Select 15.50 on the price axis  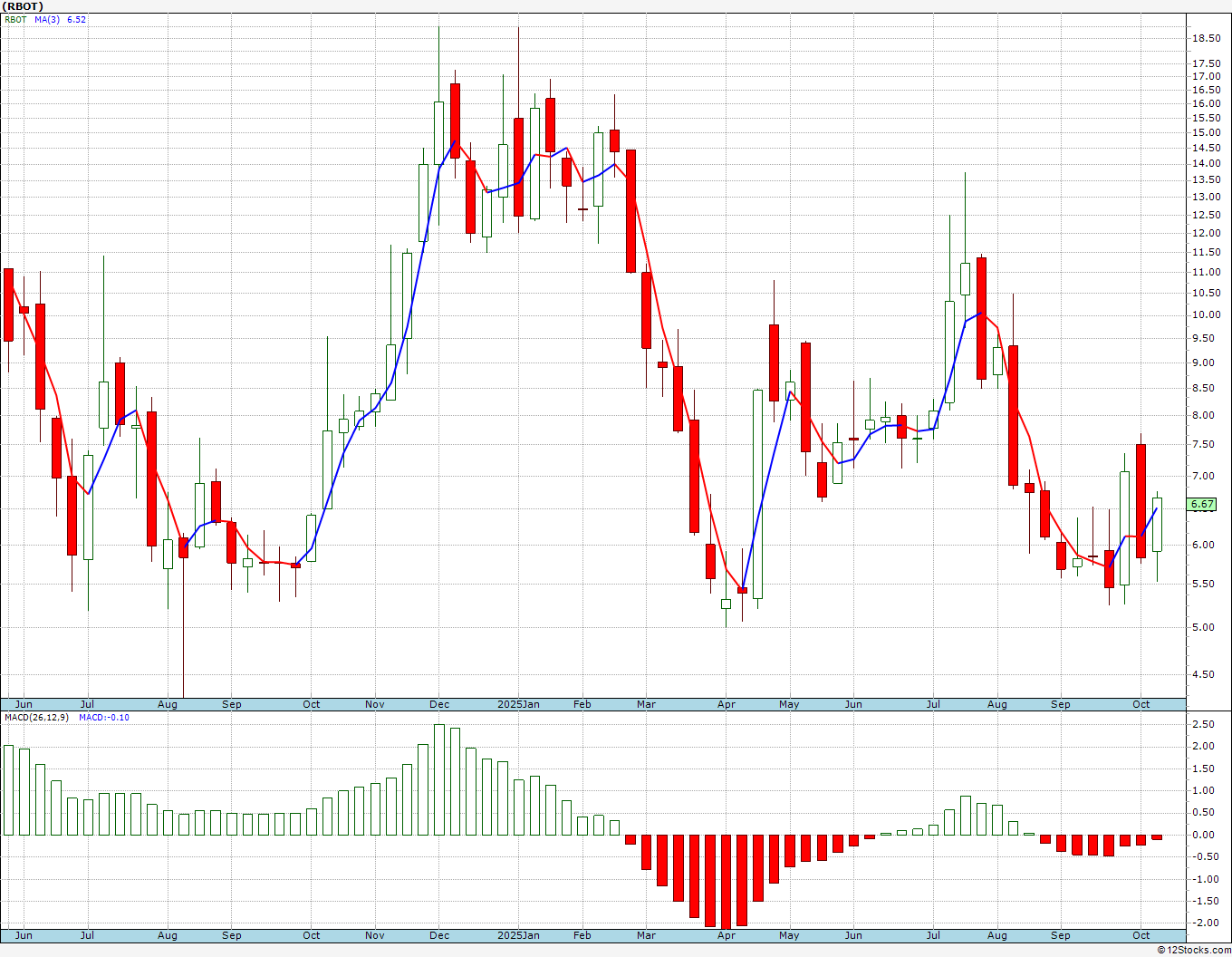tap(1205, 118)
